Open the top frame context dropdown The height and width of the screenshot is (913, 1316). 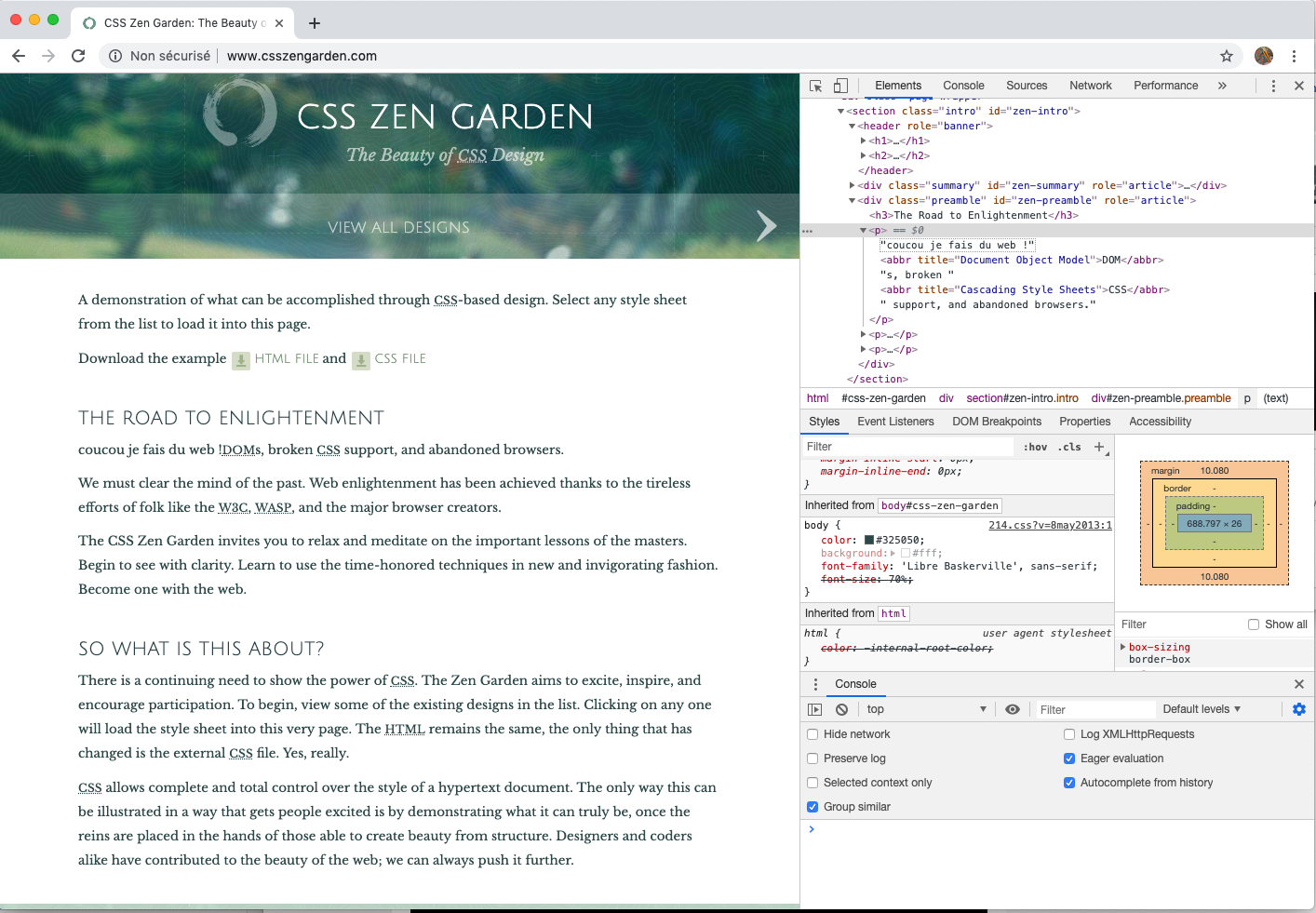926,708
